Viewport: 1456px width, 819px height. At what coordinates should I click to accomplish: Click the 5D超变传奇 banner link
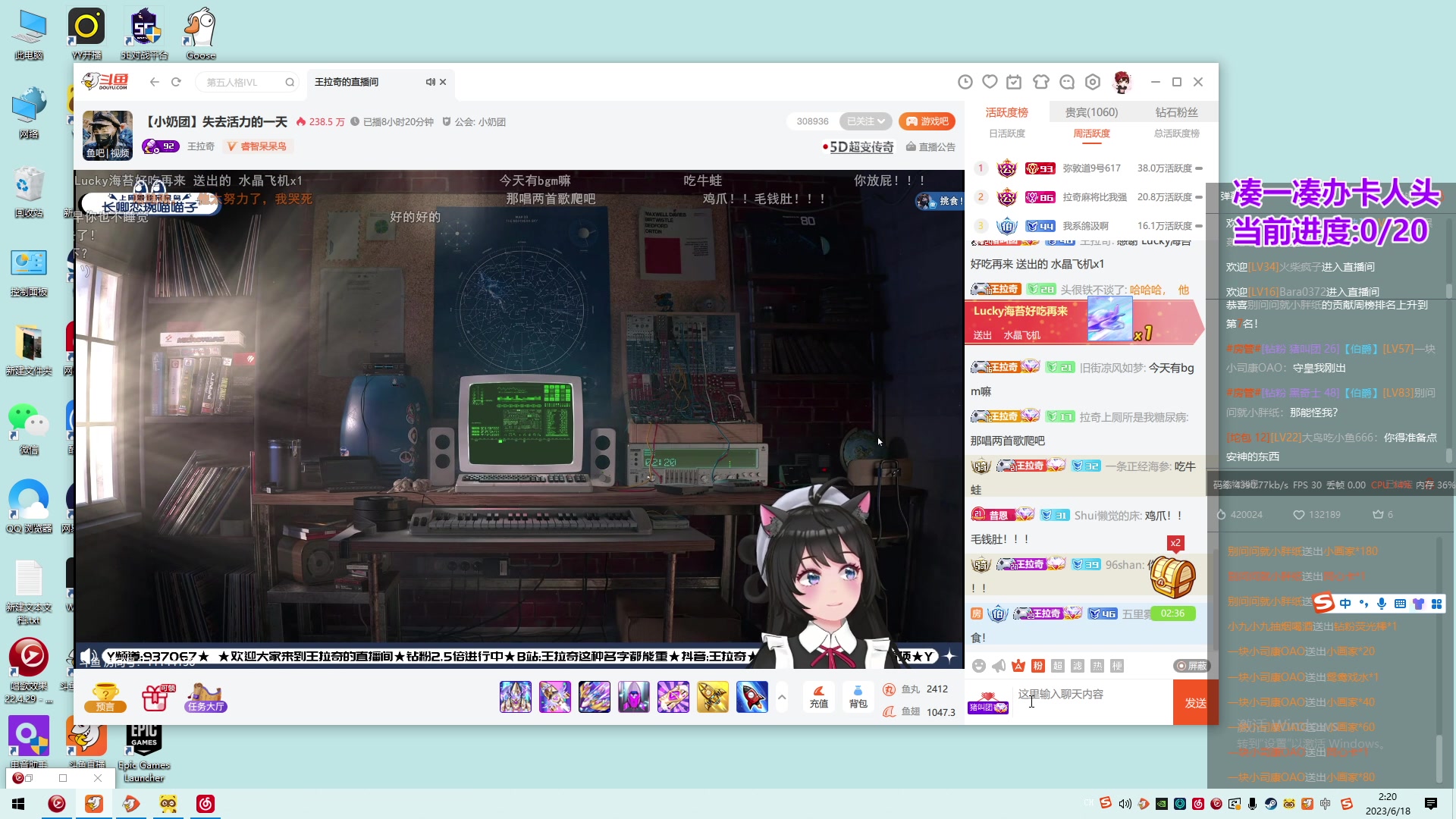(858, 147)
